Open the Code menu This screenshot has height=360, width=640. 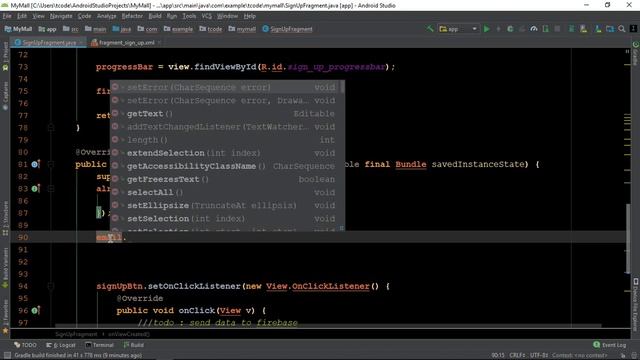pyautogui.click(x=84, y=16)
